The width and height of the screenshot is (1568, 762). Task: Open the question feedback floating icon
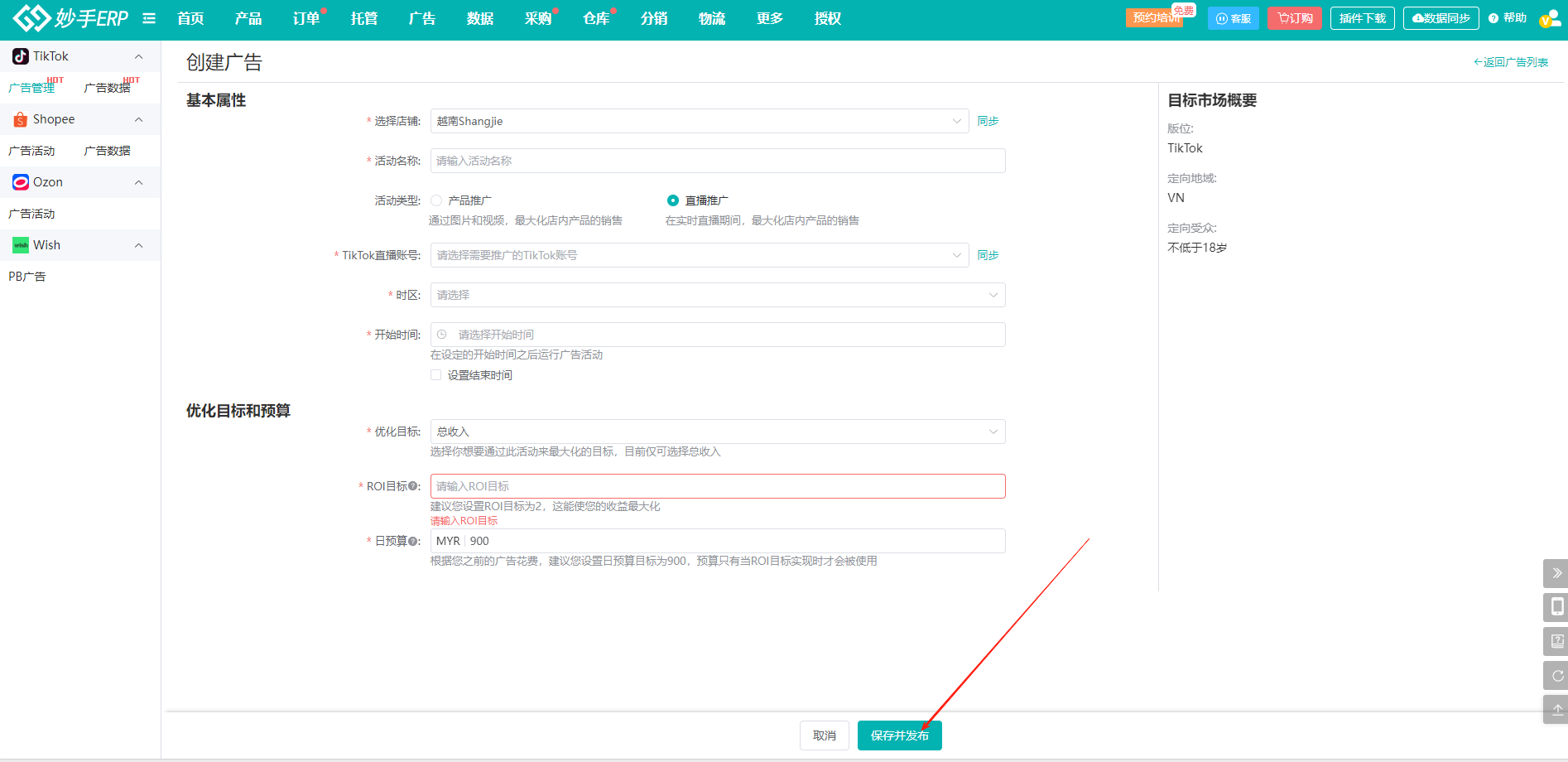[x=1556, y=641]
